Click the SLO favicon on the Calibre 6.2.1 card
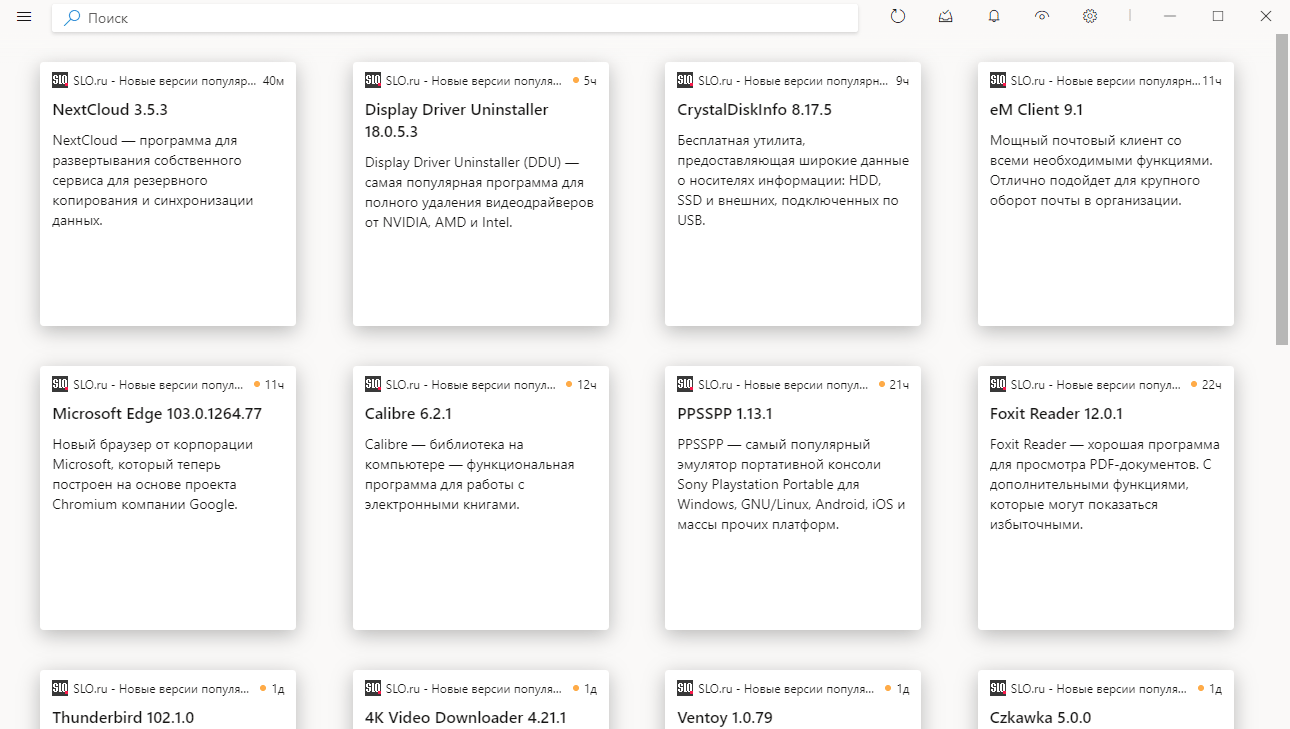1290x729 pixels. [373, 384]
